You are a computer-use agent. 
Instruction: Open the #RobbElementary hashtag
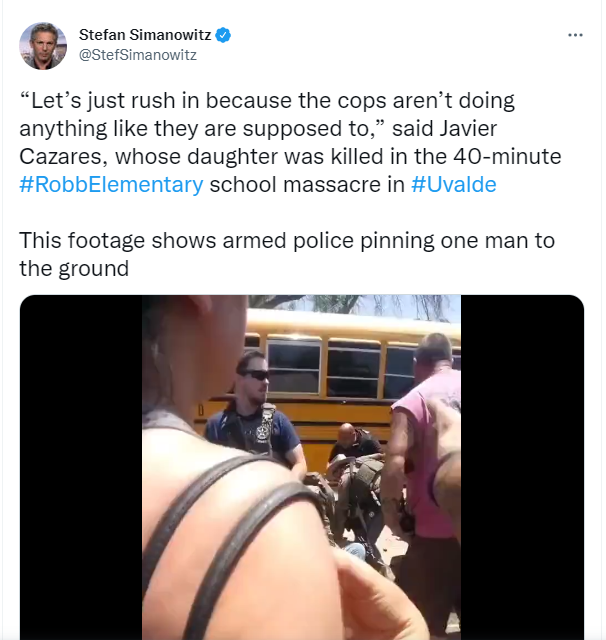pos(111,184)
